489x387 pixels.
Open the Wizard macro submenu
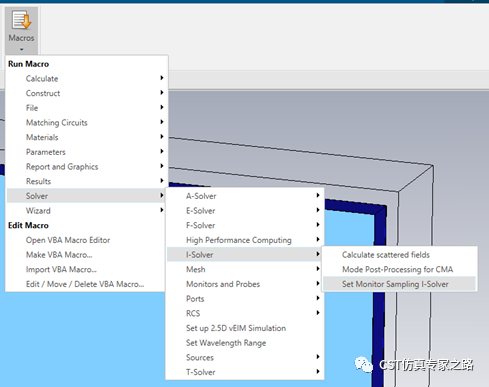86,210
